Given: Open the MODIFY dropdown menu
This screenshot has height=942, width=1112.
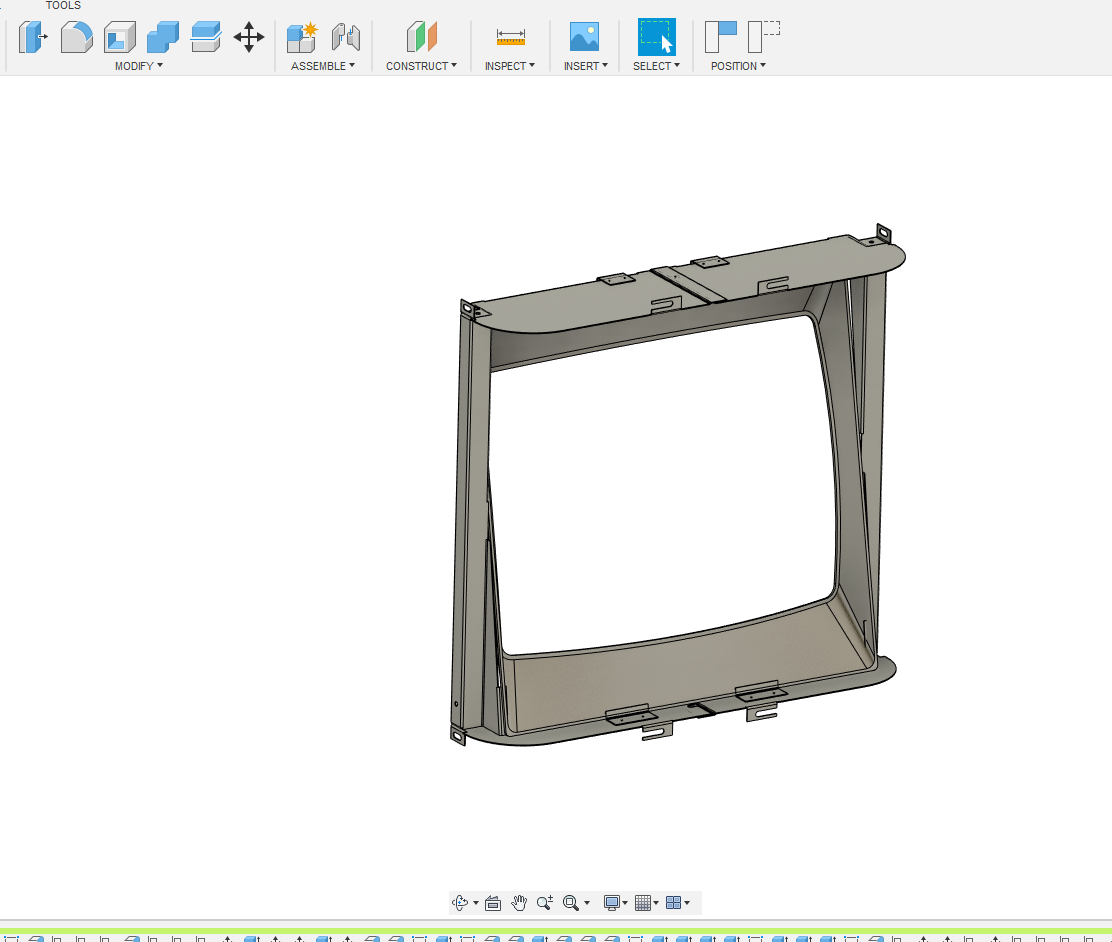Looking at the screenshot, I should 139,66.
